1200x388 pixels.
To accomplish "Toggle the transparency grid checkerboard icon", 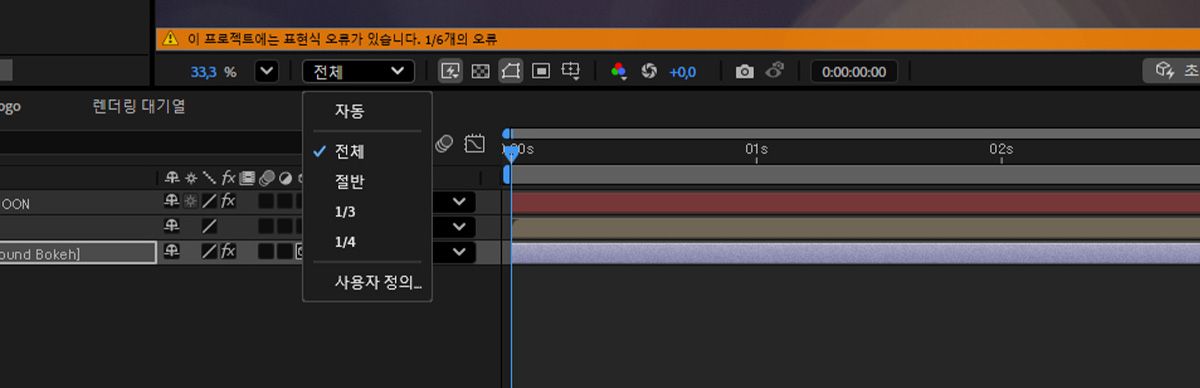I will coord(481,71).
